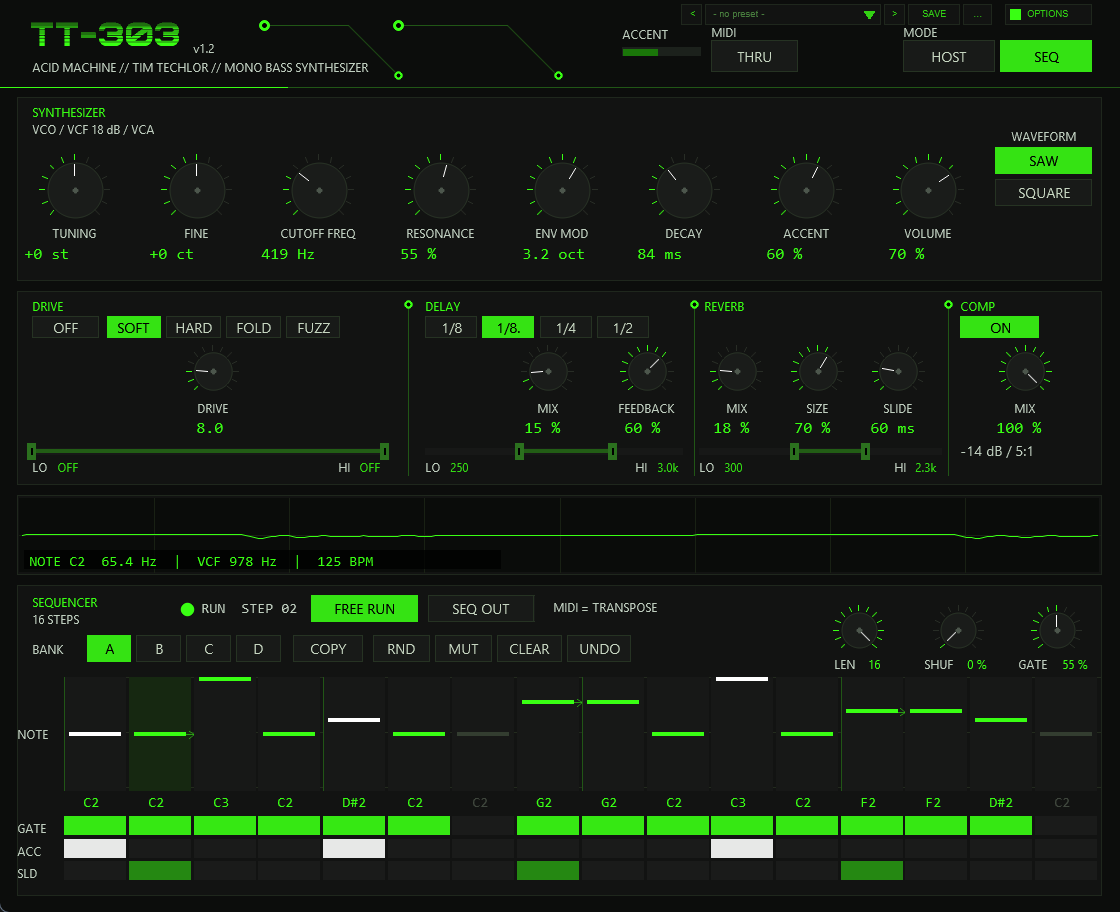Toggle the delay section enable dot
Screen dimensions: 1120x912
click(x=409, y=305)
